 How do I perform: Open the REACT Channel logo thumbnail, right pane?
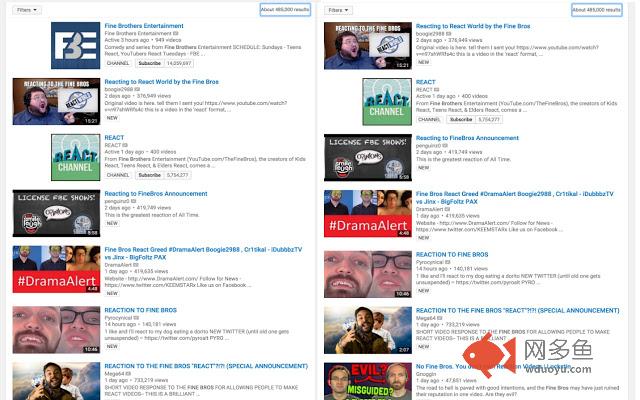click(x=387, y=102)
